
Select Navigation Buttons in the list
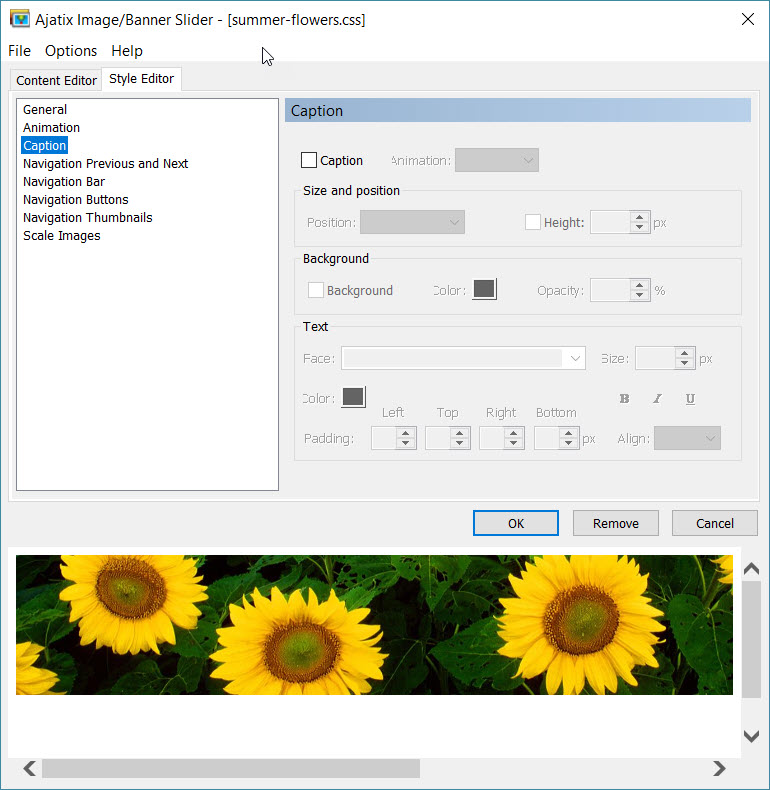point(76,200)
